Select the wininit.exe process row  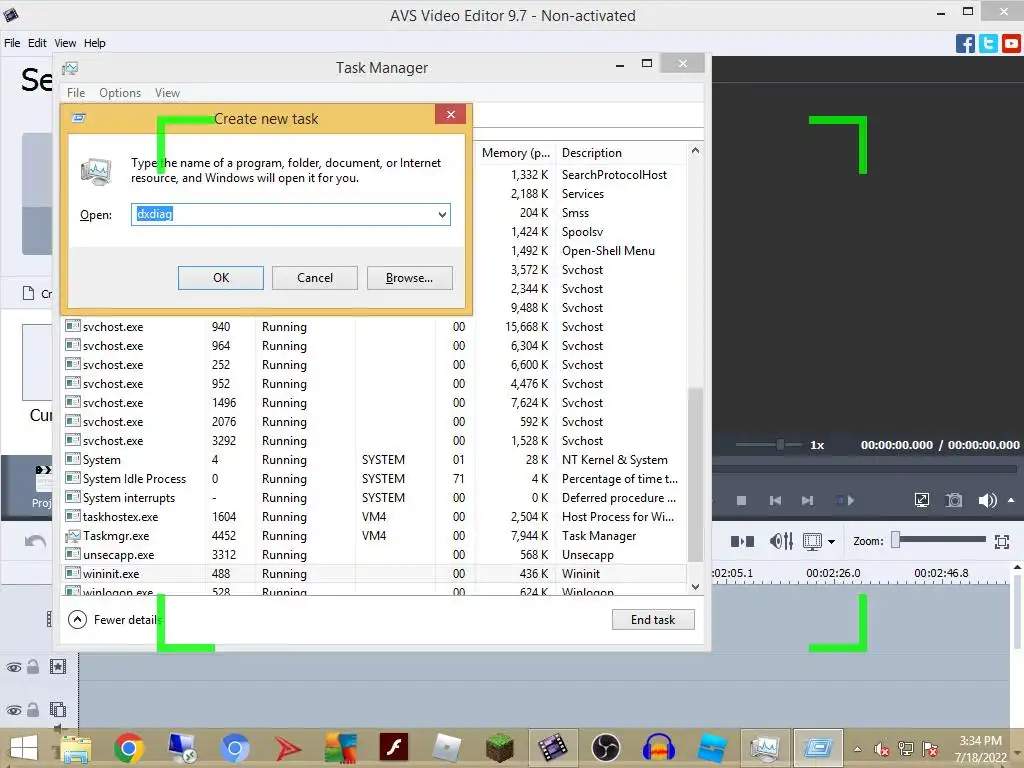[375, 573]
